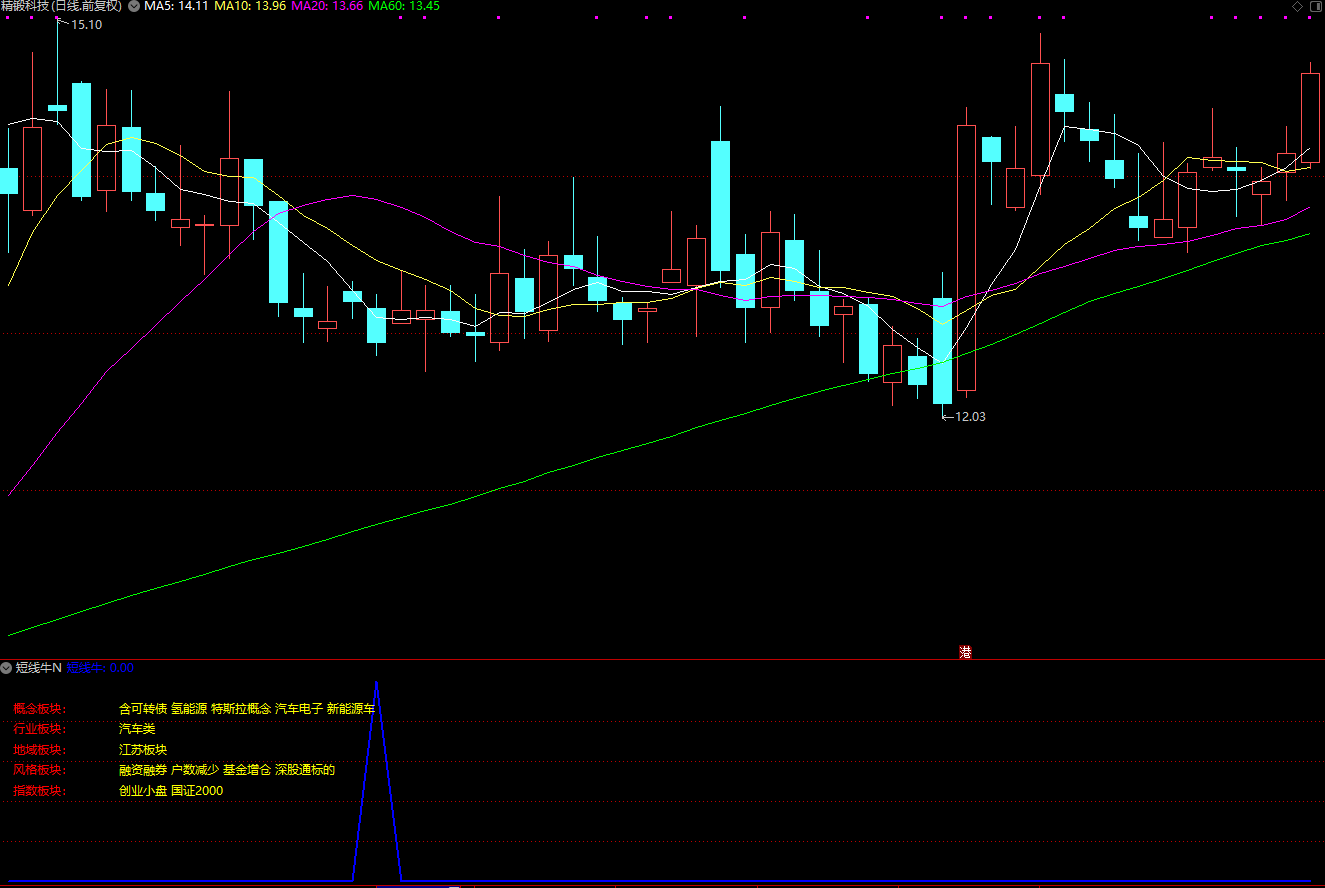The image size is (1325, 888).
Task: Expand the main chart indicator dropdown chevron
Action: pyautogui.click(x=134, y=6)
